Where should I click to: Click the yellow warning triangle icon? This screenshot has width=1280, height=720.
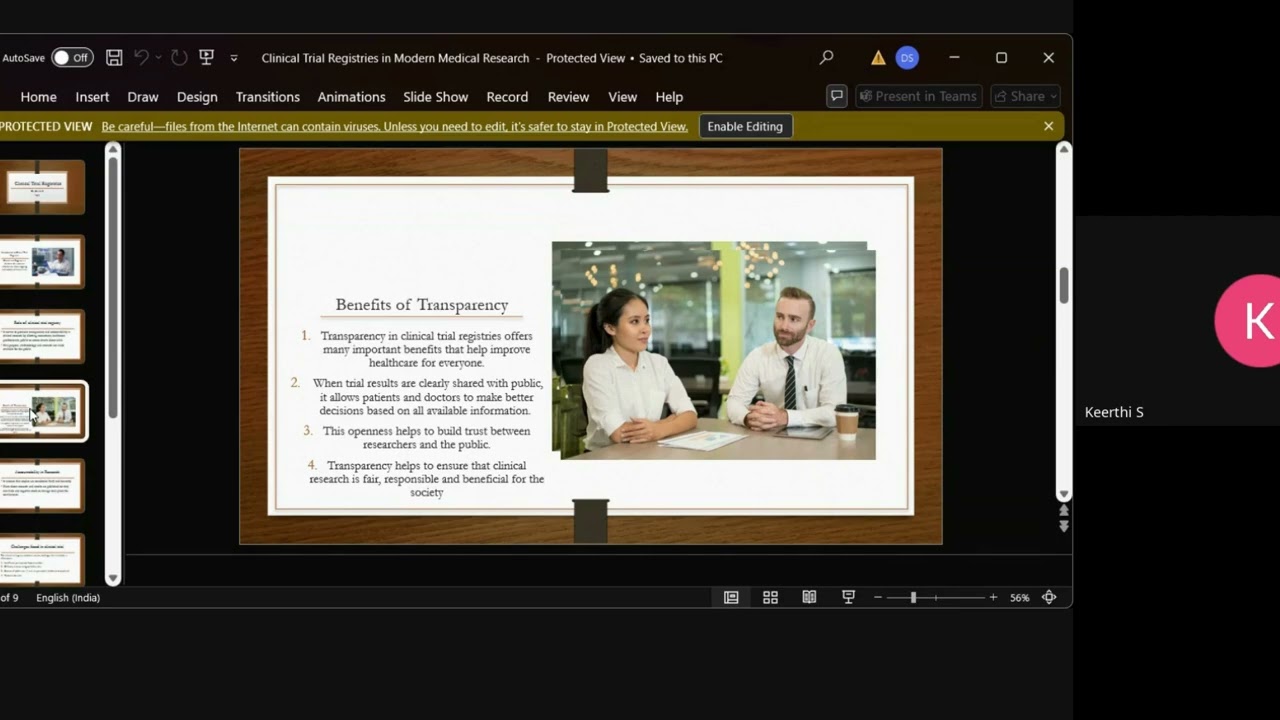pyautogui.click(x=878, y=58)
